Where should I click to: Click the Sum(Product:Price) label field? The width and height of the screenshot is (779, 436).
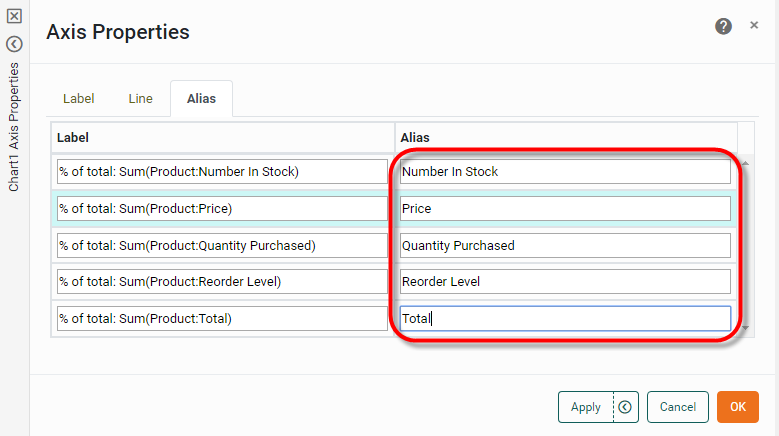[222, 208]
